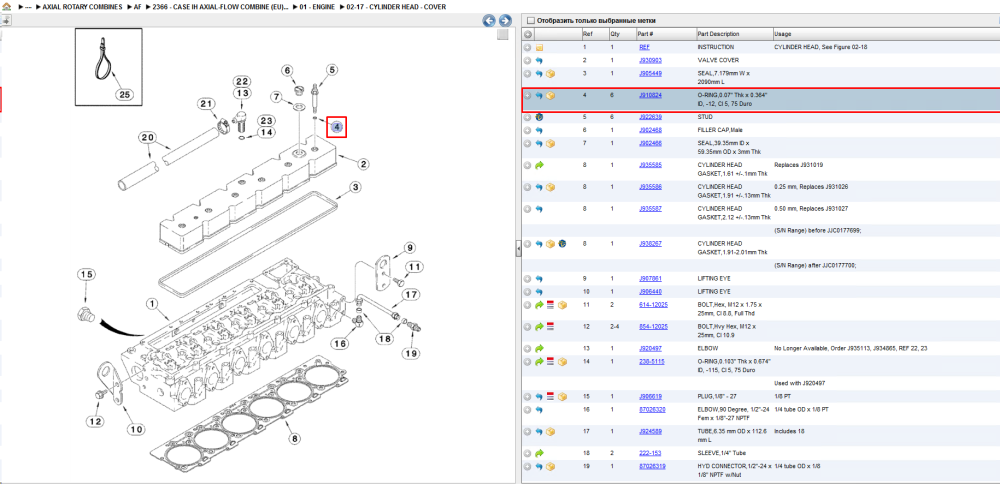
Task: Click blue arrow icon on O-RING J910824 row
Action: click(539, 96)
